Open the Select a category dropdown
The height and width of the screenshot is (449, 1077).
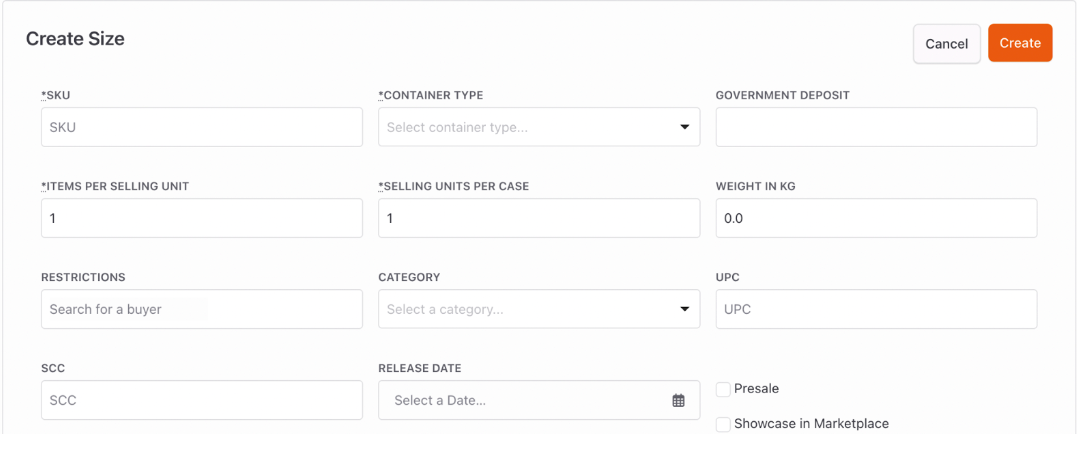(539, 309)
